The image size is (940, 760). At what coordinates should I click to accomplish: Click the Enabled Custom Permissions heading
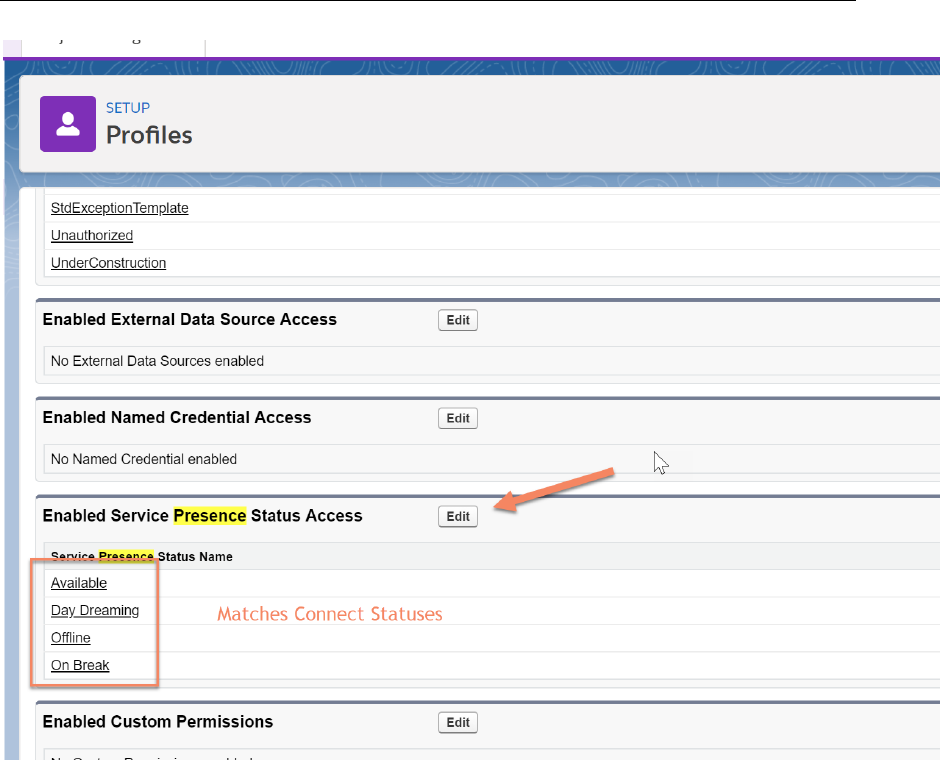point(158,722)
